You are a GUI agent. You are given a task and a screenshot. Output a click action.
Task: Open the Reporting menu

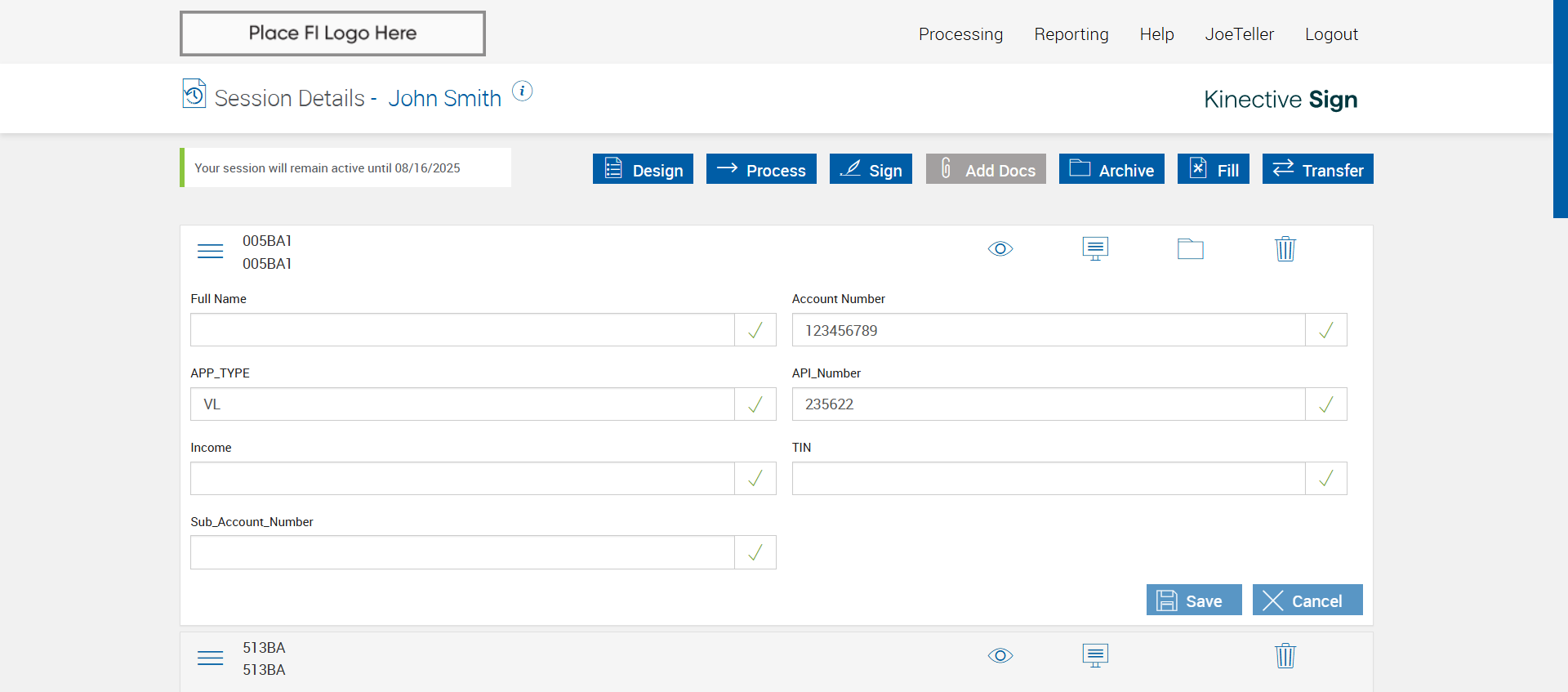click(1071, 34)
